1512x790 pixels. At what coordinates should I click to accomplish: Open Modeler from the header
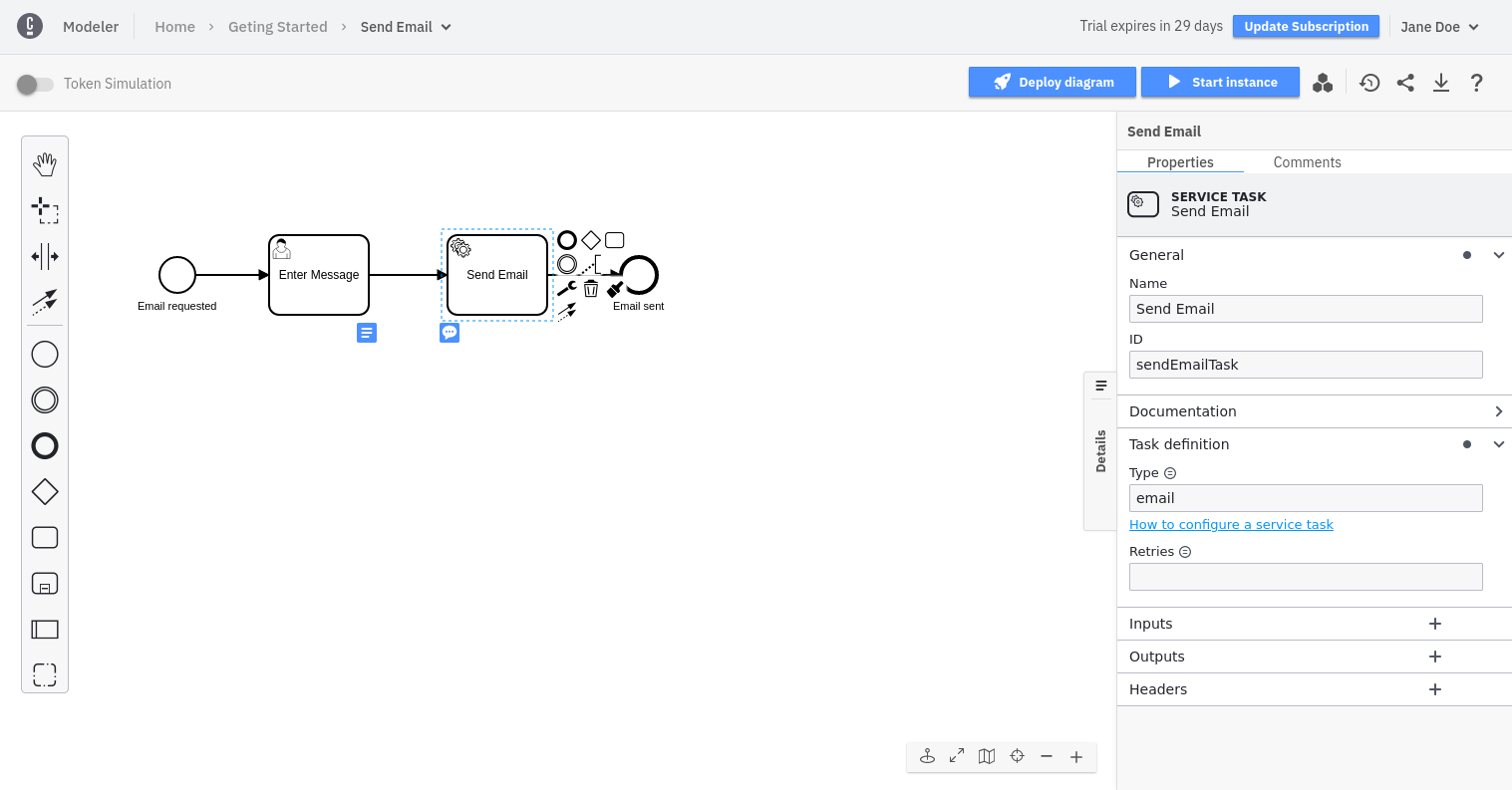(x=91, y=27)
